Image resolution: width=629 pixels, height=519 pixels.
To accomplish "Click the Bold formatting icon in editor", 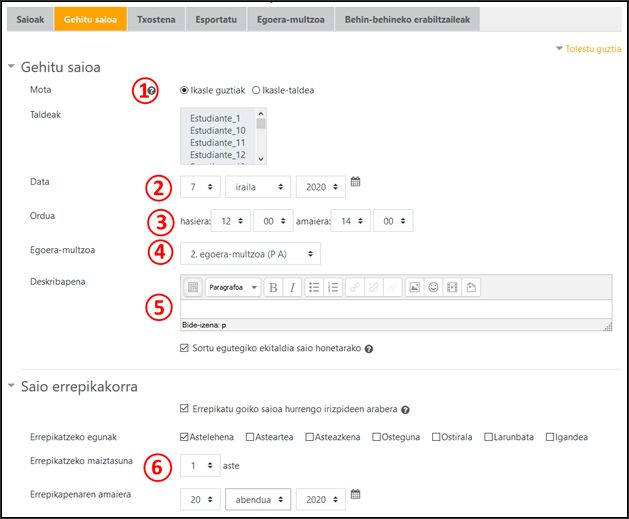I will [273, 288].
